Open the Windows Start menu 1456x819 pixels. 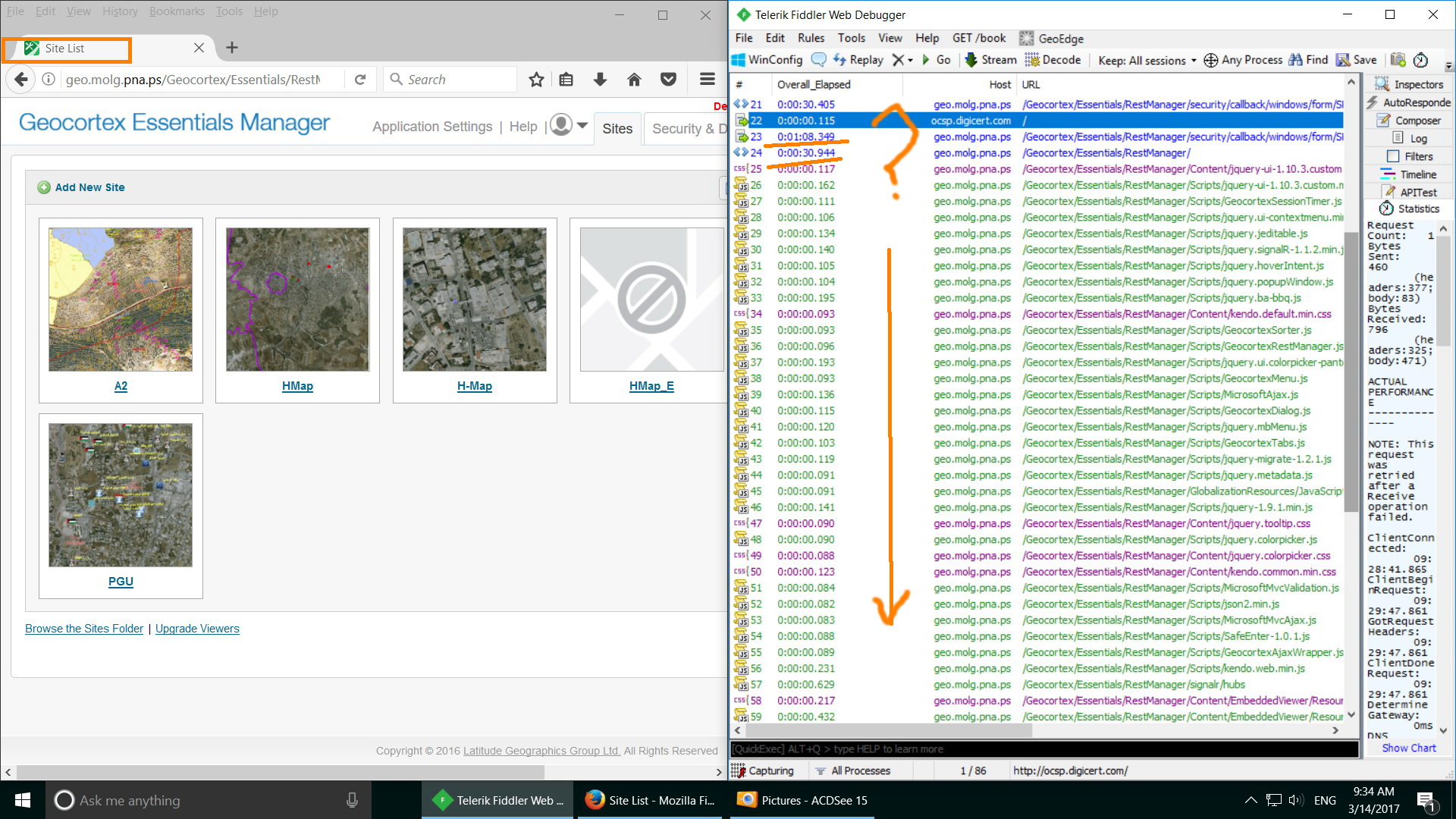coord(23,800)
